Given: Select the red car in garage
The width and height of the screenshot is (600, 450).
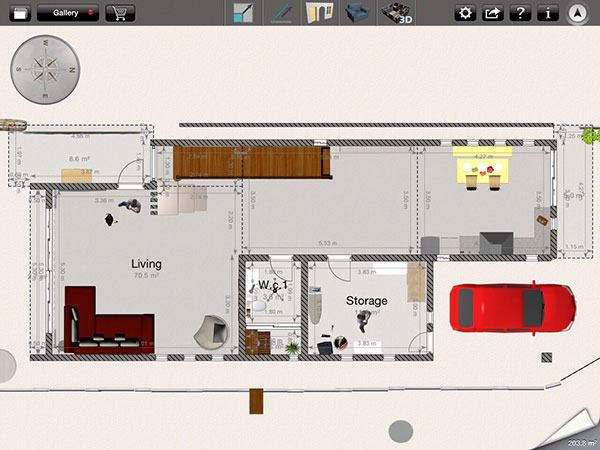Looking at the screenshot, I should point(510,305).
